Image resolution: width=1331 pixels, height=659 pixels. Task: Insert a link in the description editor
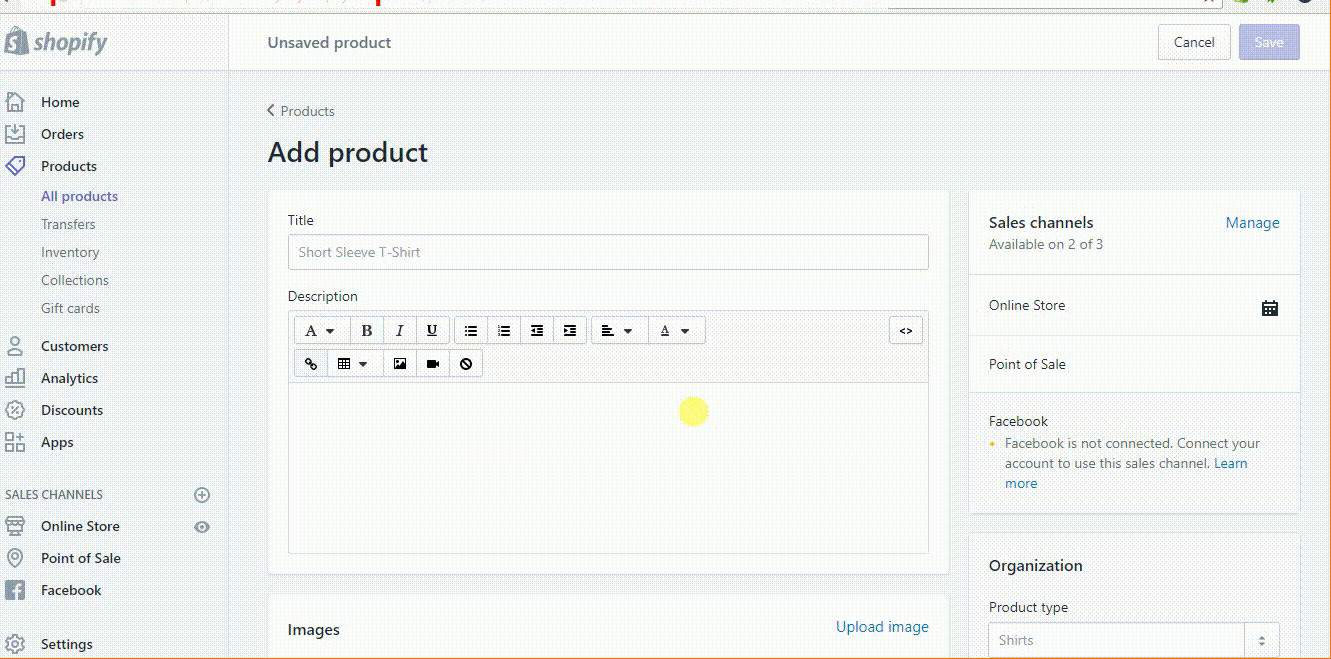310,363
